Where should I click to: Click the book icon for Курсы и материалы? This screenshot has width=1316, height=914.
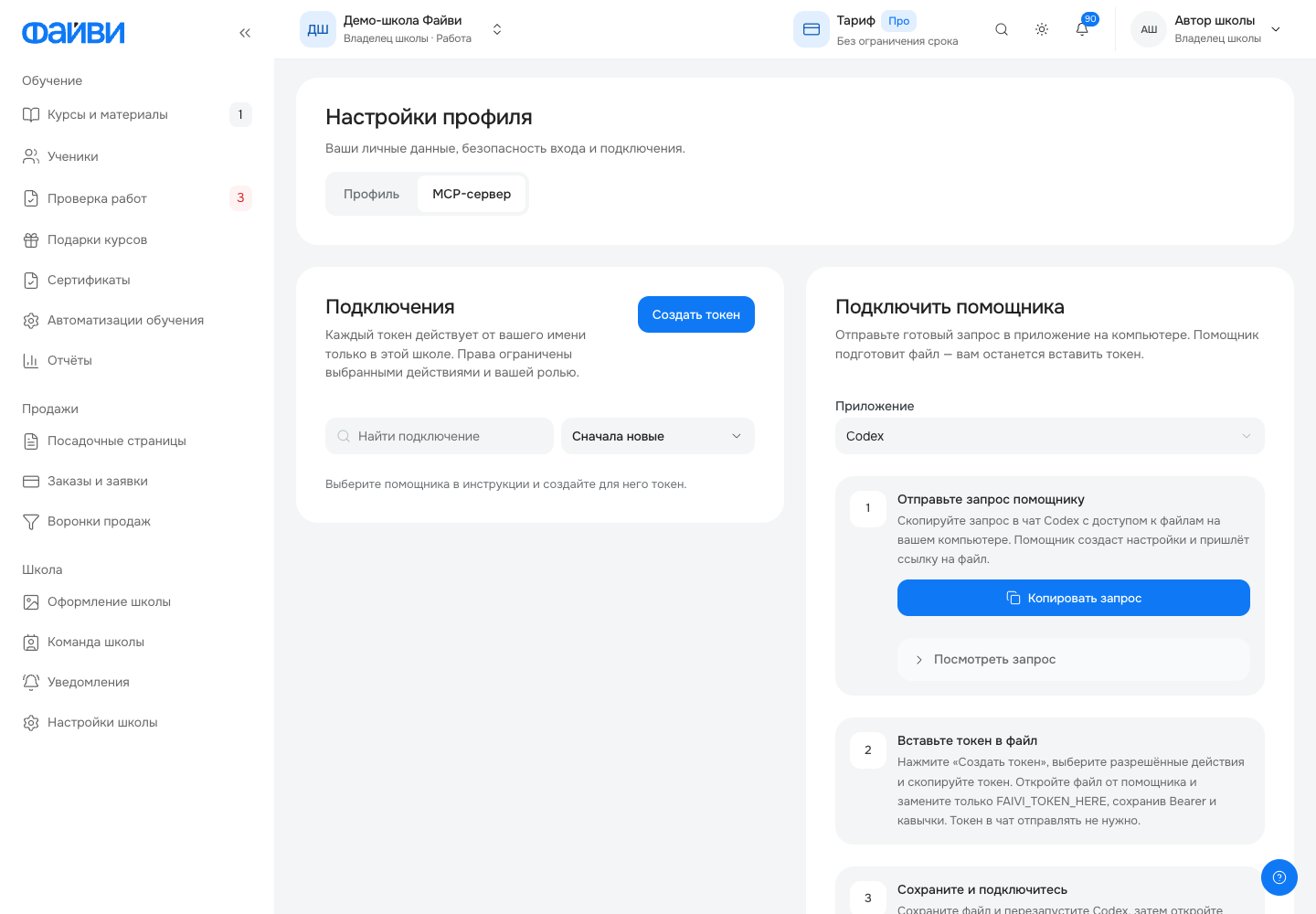coord(31,114)
